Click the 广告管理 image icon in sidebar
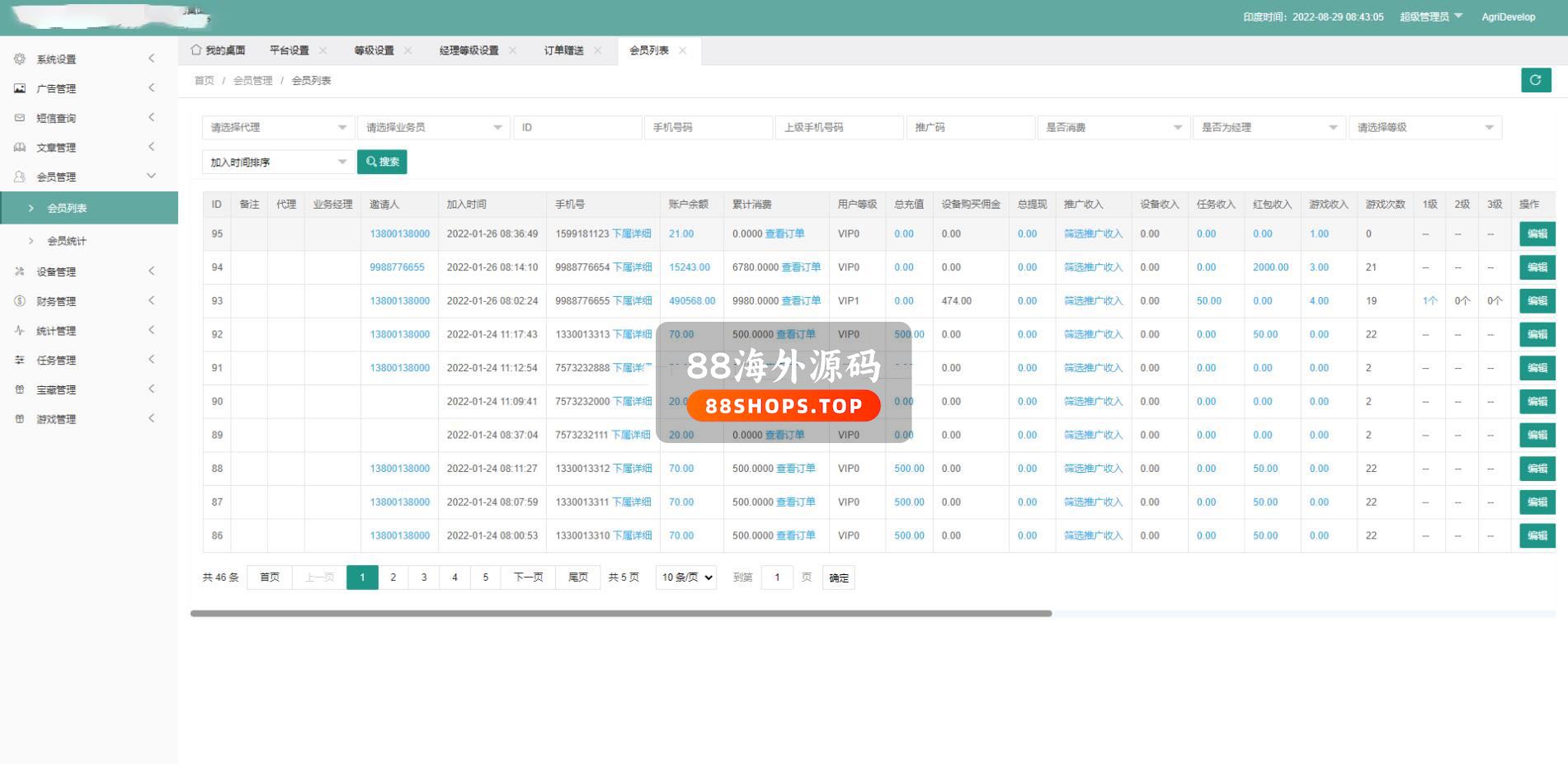 [x=20, y=88]
